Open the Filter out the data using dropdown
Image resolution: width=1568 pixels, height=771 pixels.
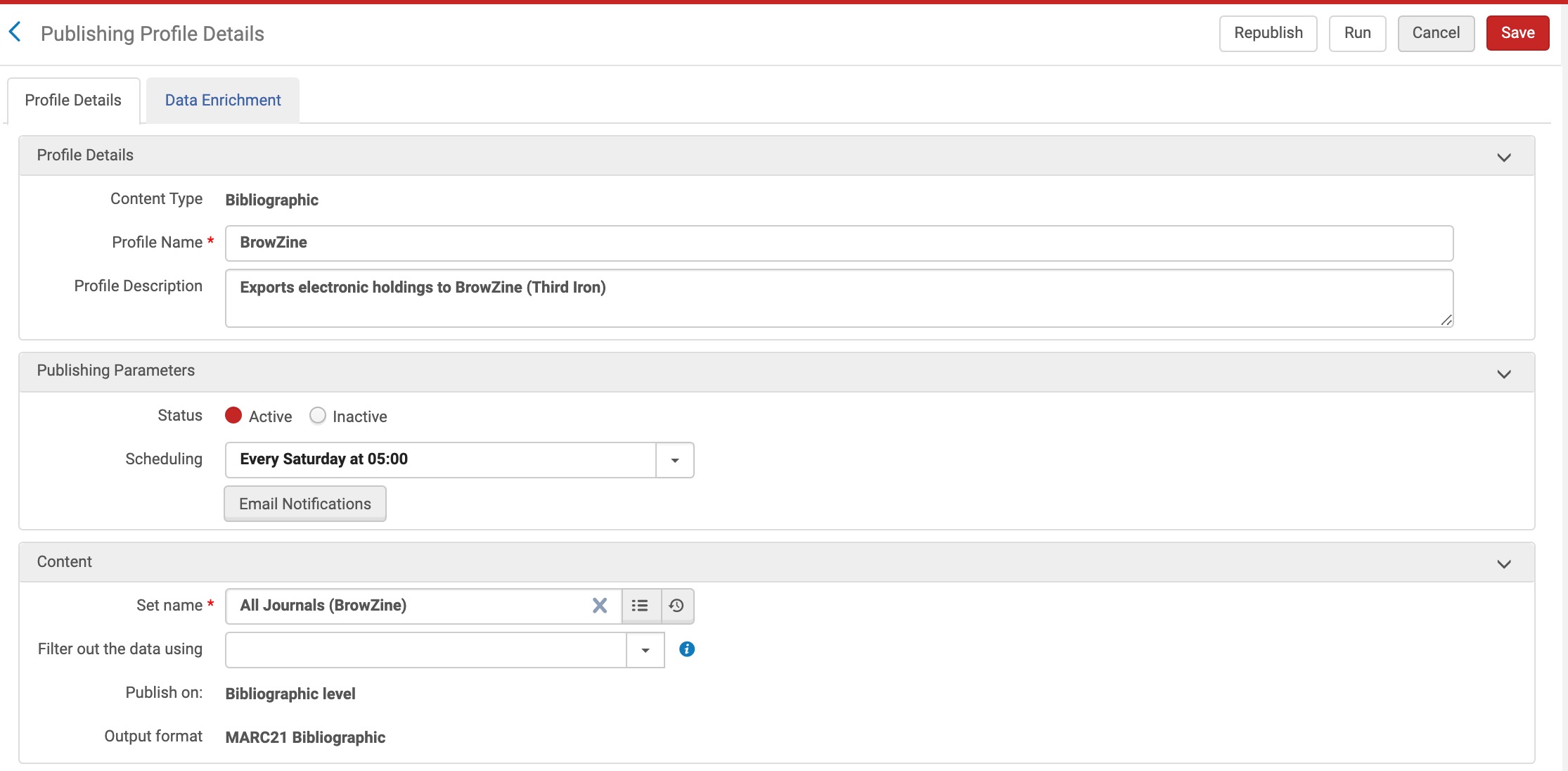tap(645, 650)
